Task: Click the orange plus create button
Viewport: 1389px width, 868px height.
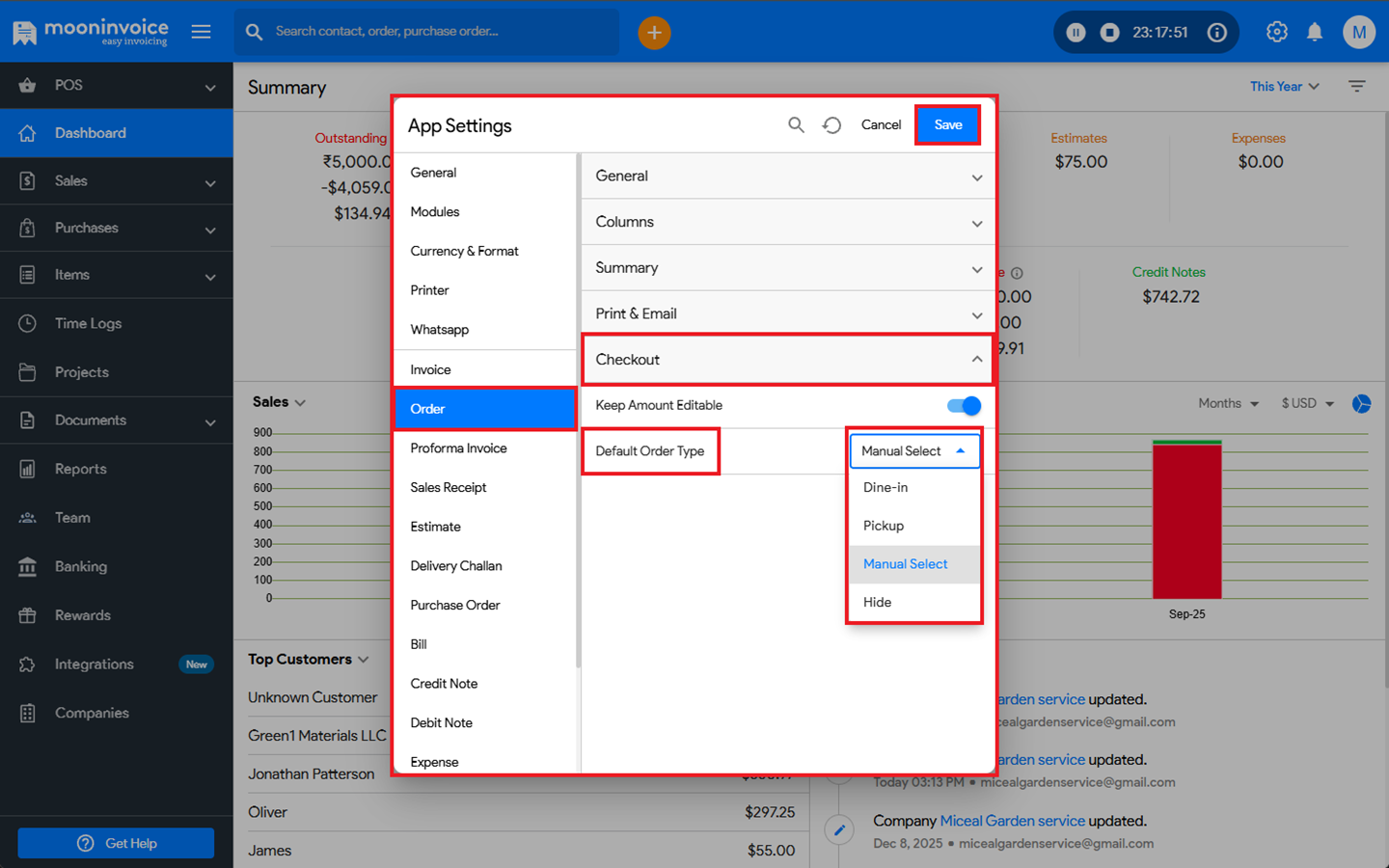Action: [x=654, y=33]
